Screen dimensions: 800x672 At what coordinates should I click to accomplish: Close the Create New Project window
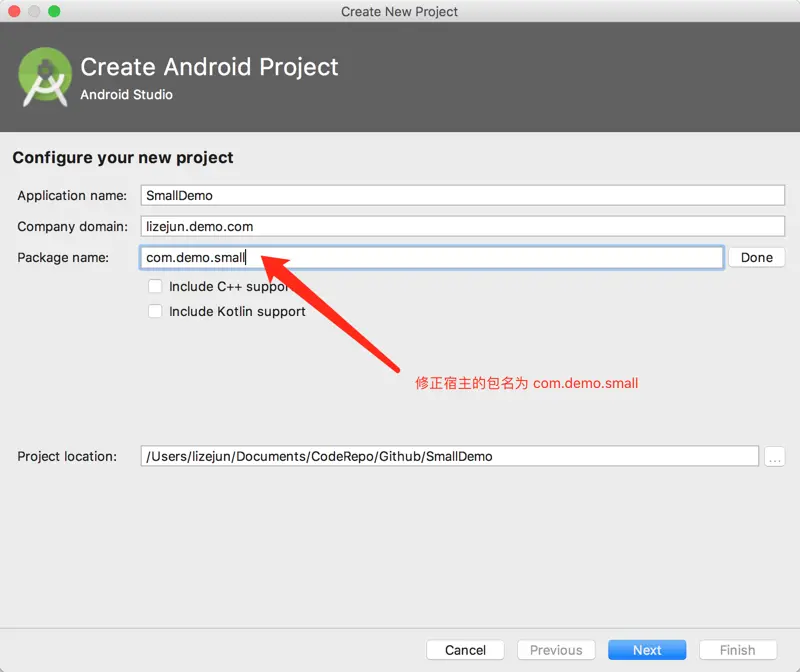tap(14, 11)
